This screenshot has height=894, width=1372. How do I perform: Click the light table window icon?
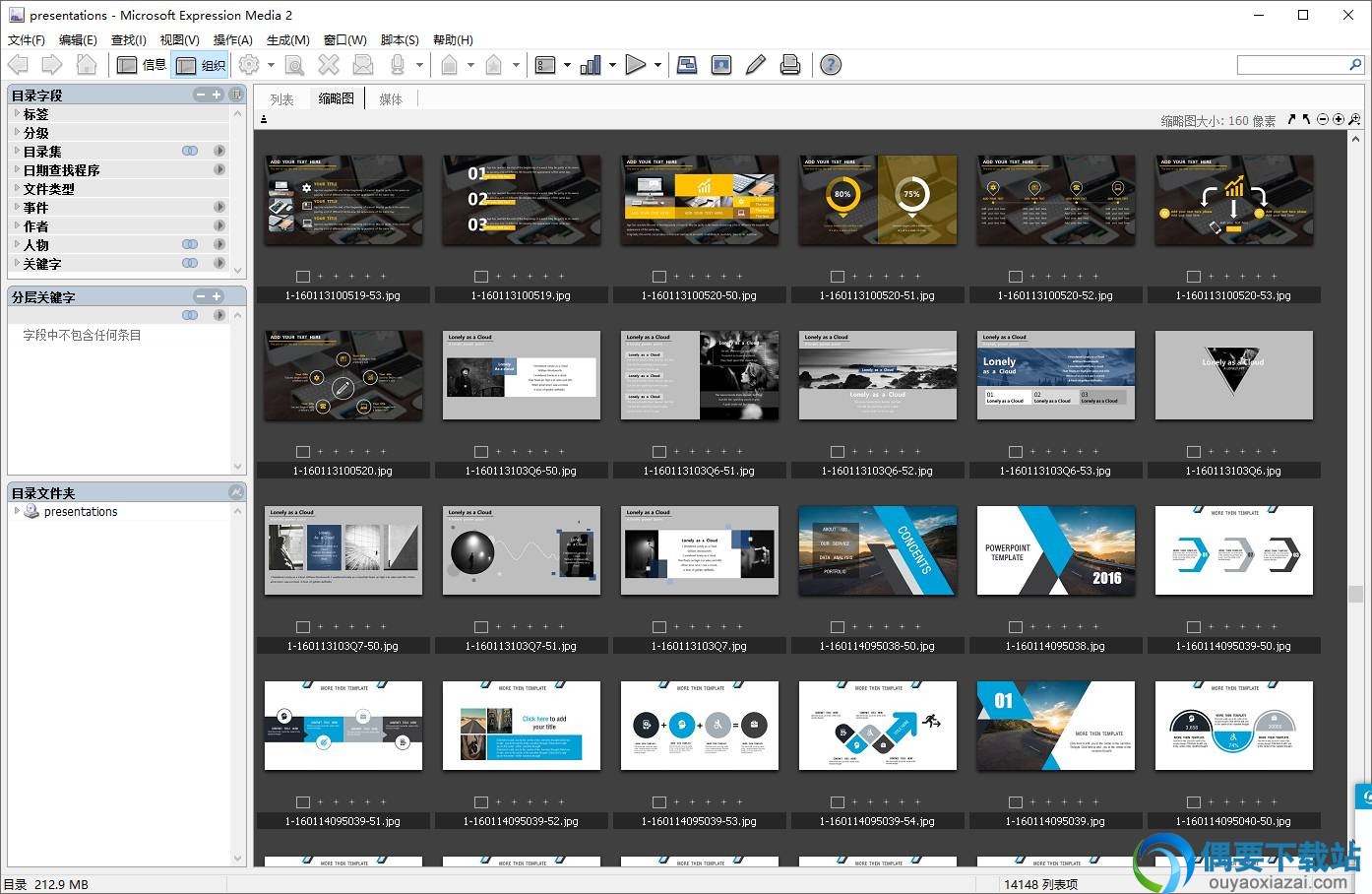pyautogui.click(x=688, y=65)
